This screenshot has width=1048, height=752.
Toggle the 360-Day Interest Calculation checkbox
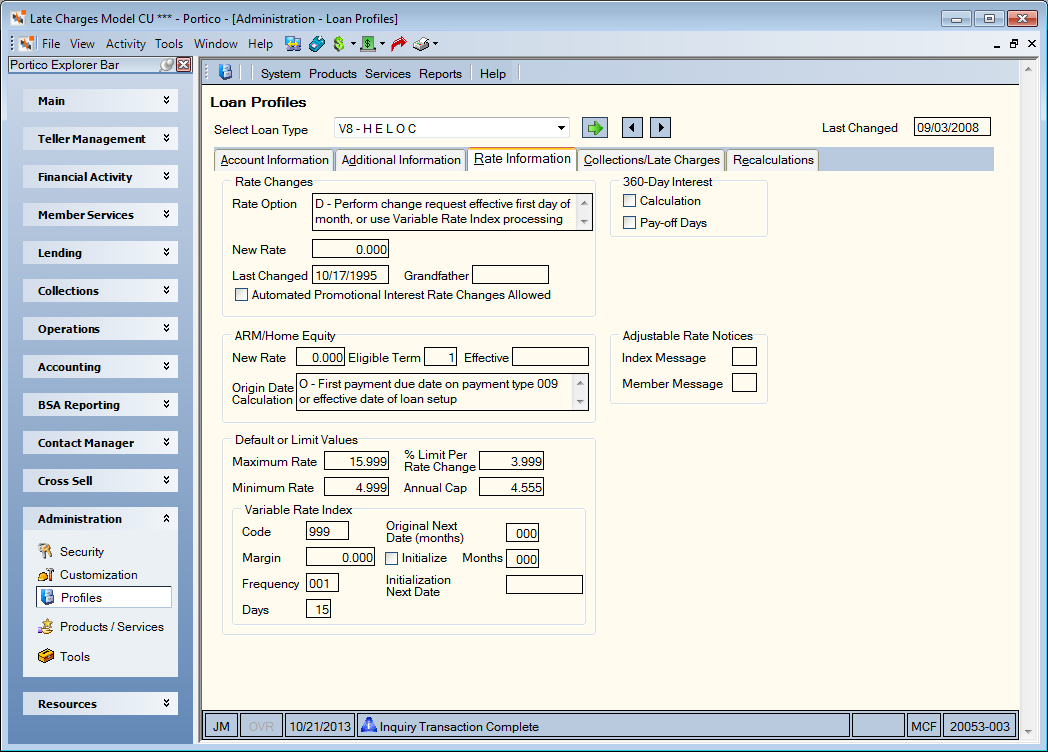630,201
